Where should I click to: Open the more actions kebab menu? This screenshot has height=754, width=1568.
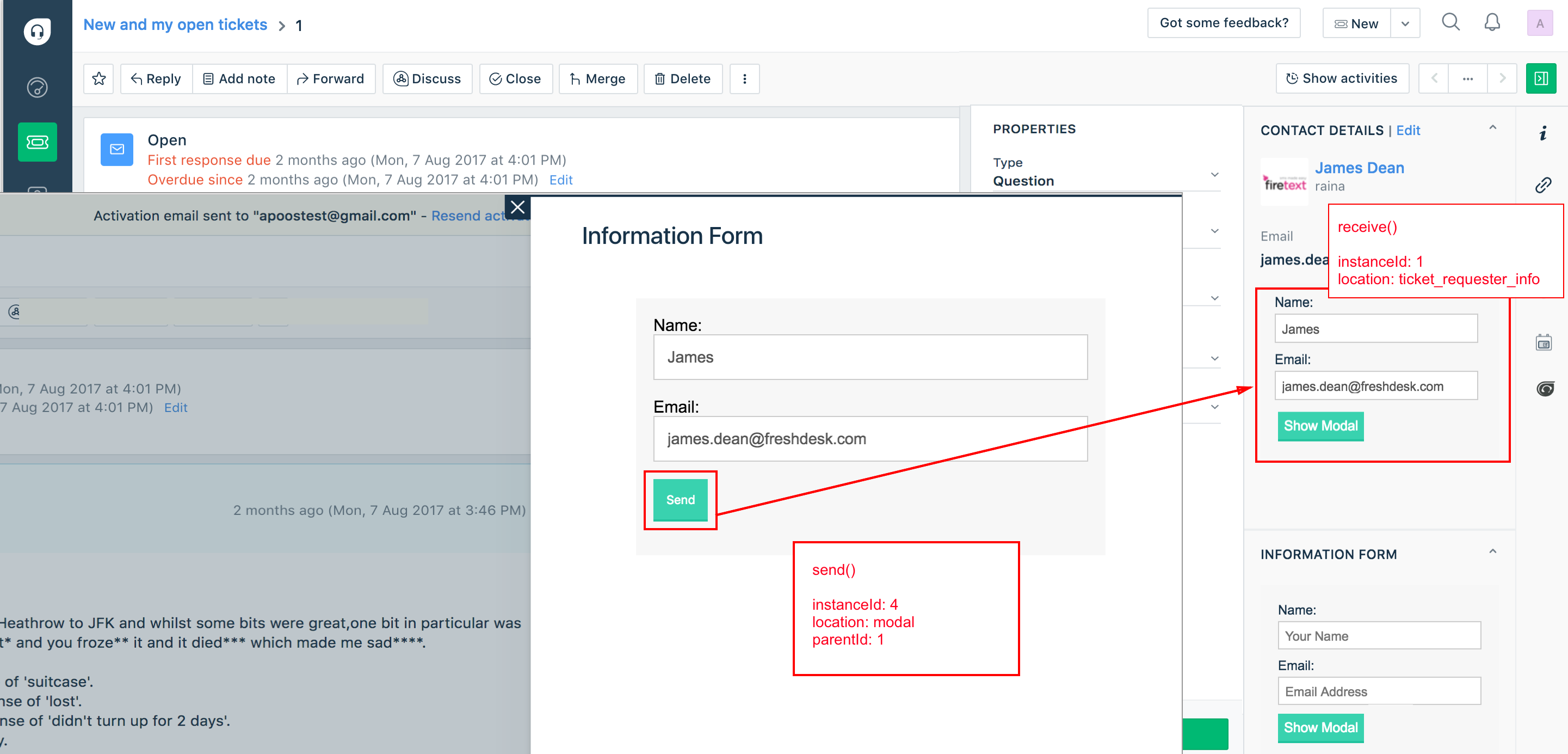744,78
